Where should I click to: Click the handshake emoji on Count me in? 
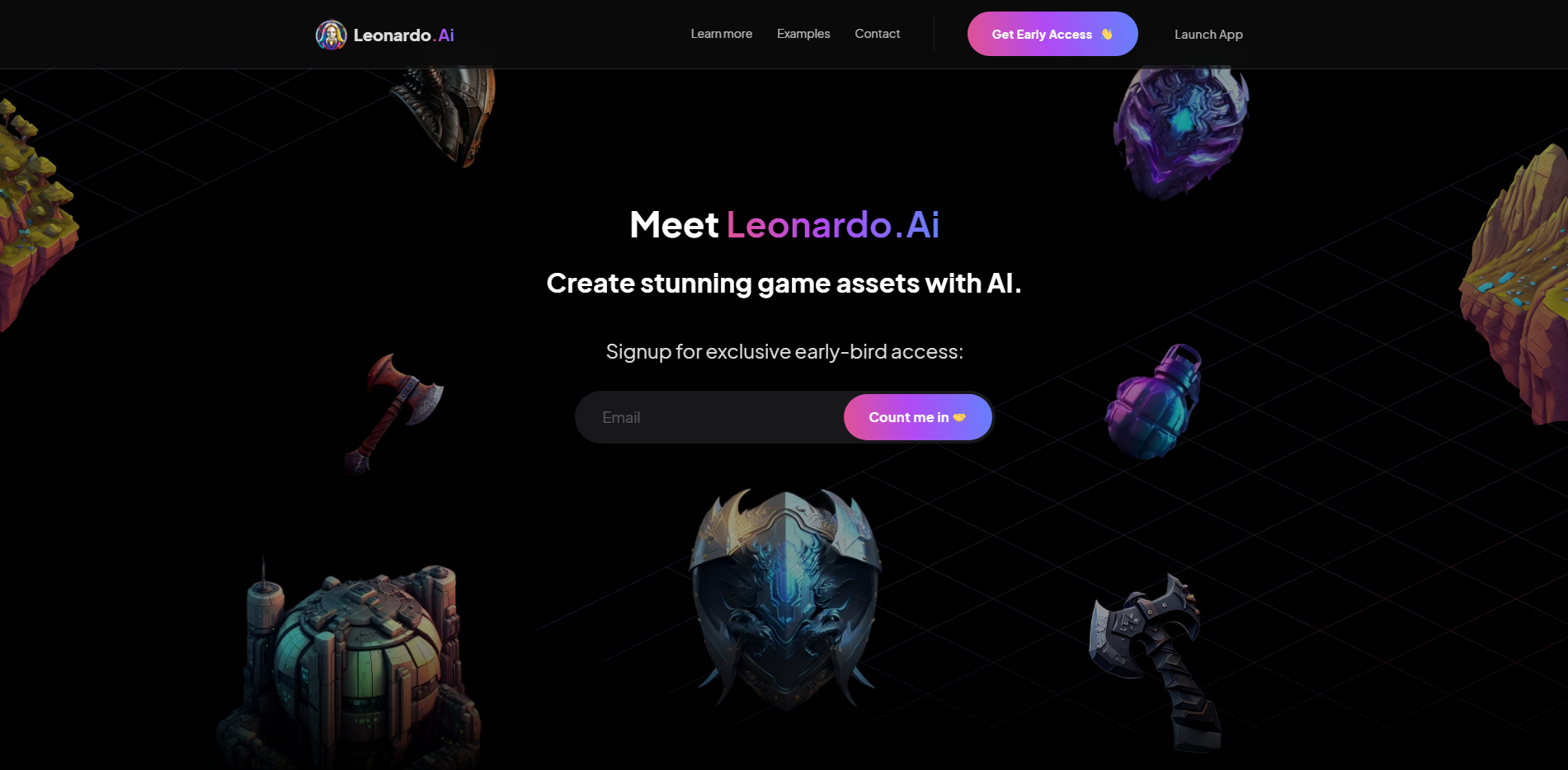[959, 417]
